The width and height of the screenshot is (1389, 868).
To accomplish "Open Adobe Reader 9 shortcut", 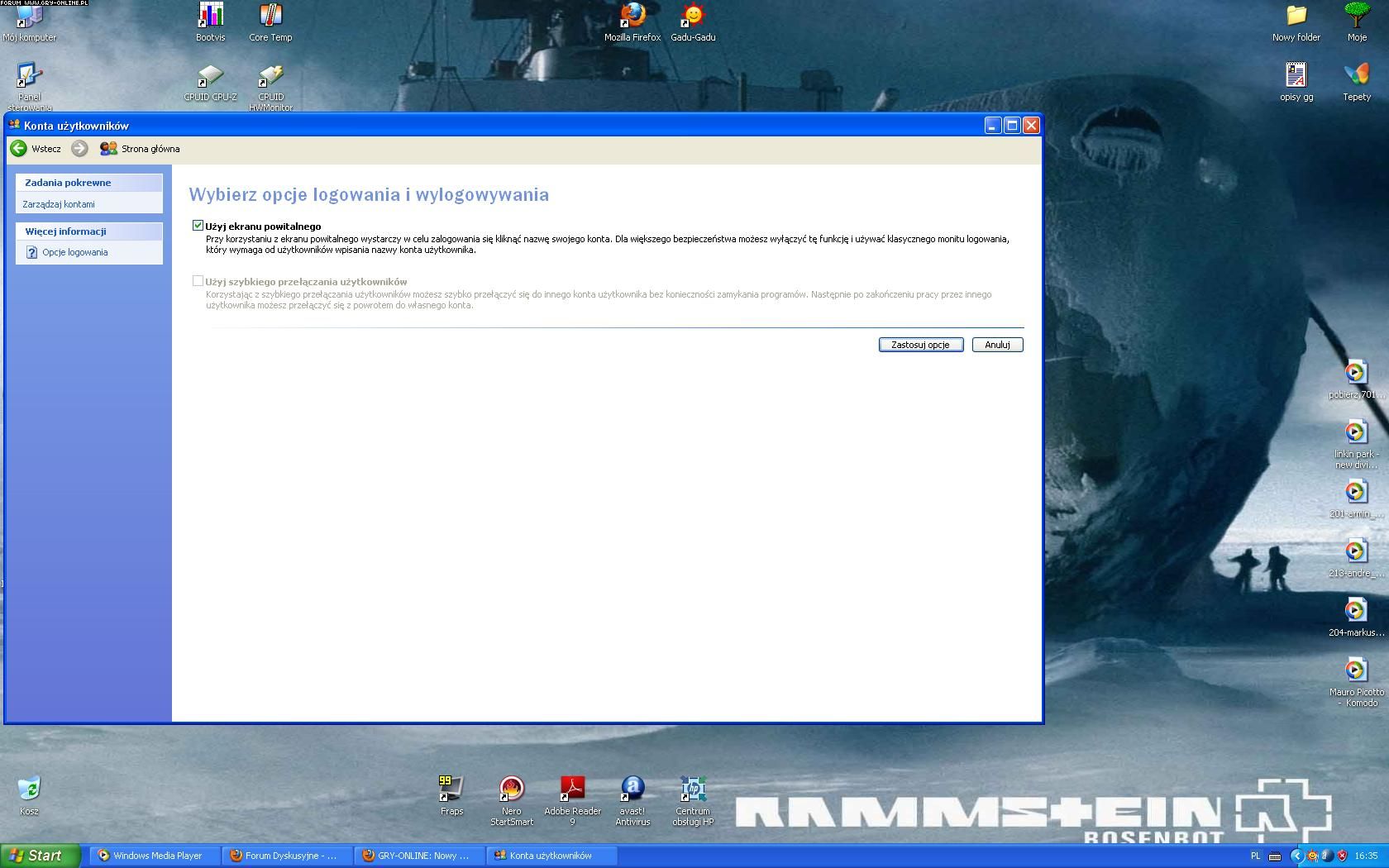I will [x=572, y=789].
